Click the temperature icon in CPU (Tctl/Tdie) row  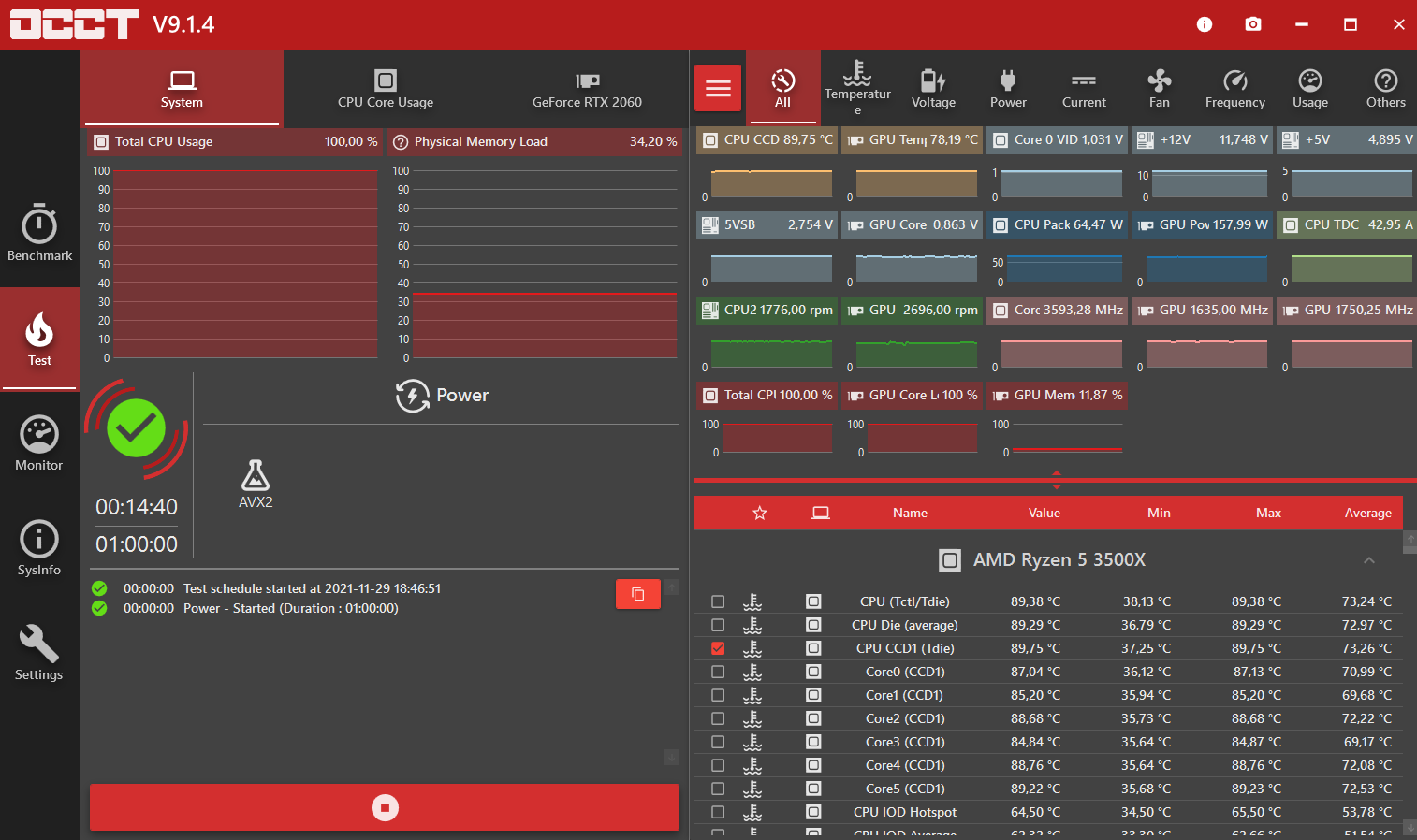coord(752,601)
